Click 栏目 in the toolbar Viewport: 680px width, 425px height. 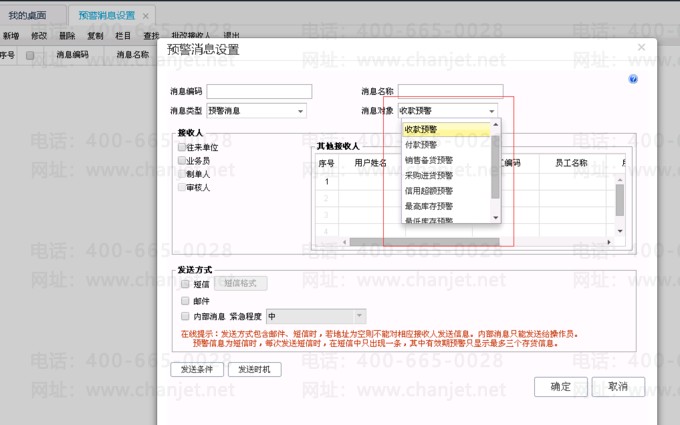pos(123,36)
